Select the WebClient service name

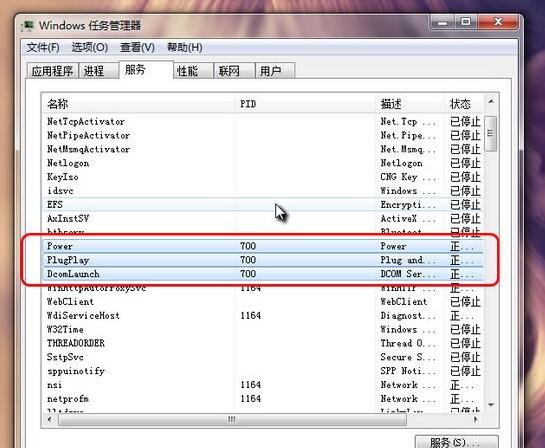point(70,302)
